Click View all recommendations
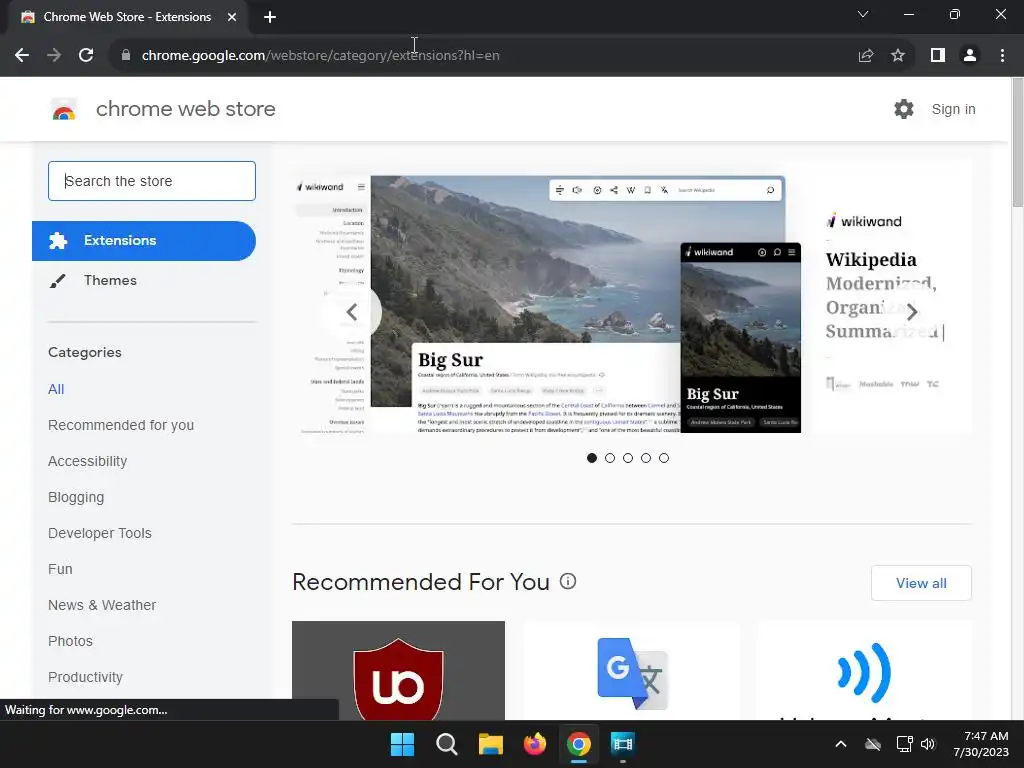1024x768 pixels. 921,583
